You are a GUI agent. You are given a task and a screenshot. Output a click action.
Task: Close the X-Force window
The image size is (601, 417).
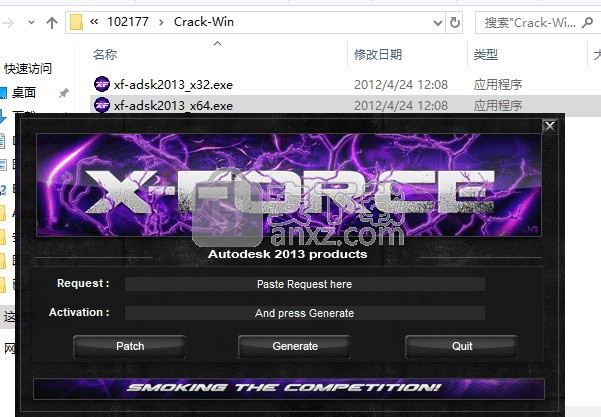550,126
